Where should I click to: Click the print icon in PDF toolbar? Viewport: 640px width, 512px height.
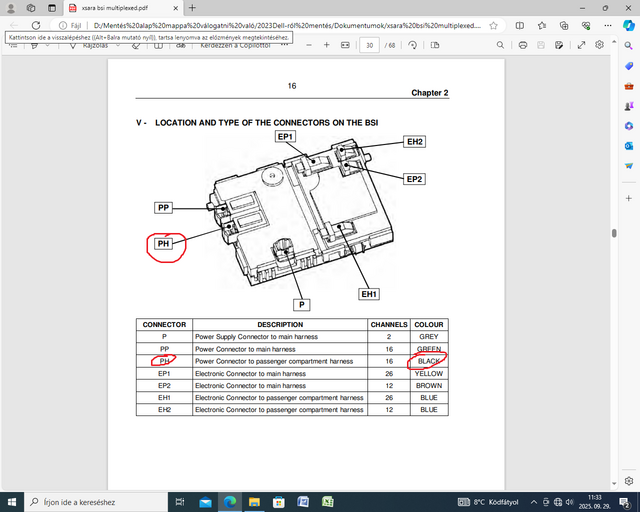(x=523, y=45)
